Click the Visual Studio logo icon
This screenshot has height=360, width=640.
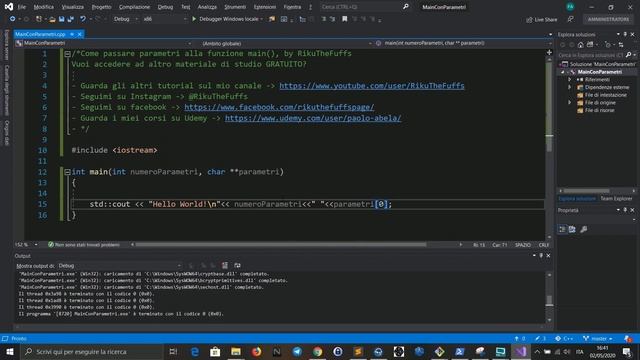[x=8, y=7]
